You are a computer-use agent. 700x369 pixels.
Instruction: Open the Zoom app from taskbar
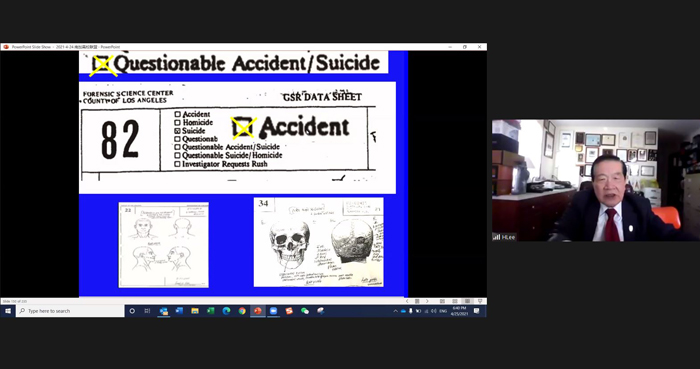pyautogui.click(x=273, y=311)
